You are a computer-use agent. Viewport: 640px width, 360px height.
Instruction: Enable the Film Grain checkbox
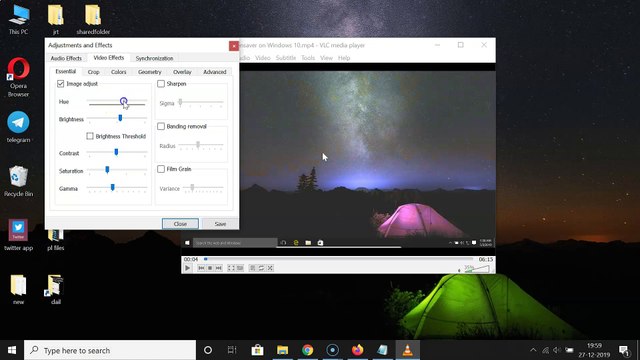click(161, 169)
